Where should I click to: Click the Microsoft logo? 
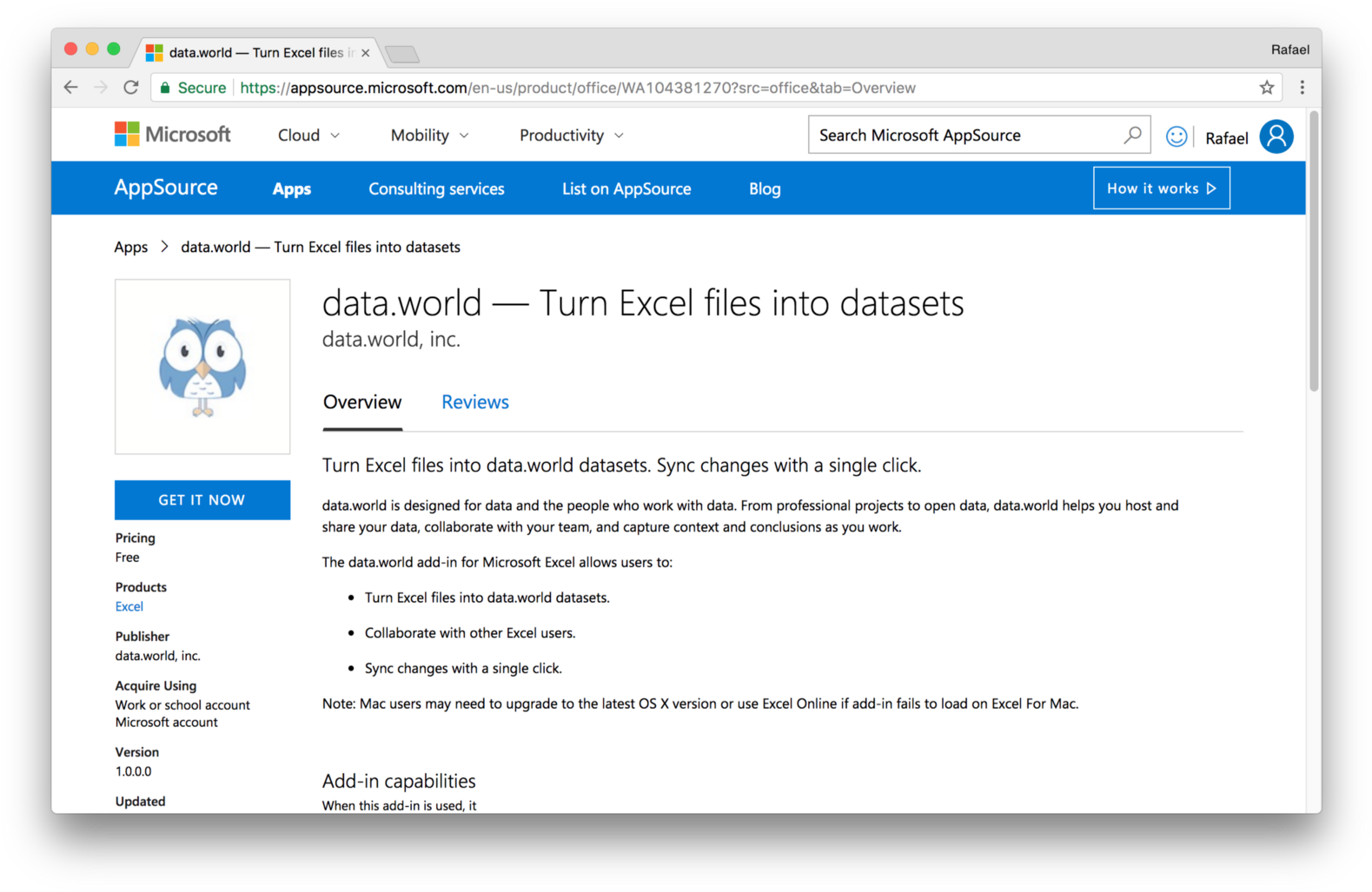173,135
